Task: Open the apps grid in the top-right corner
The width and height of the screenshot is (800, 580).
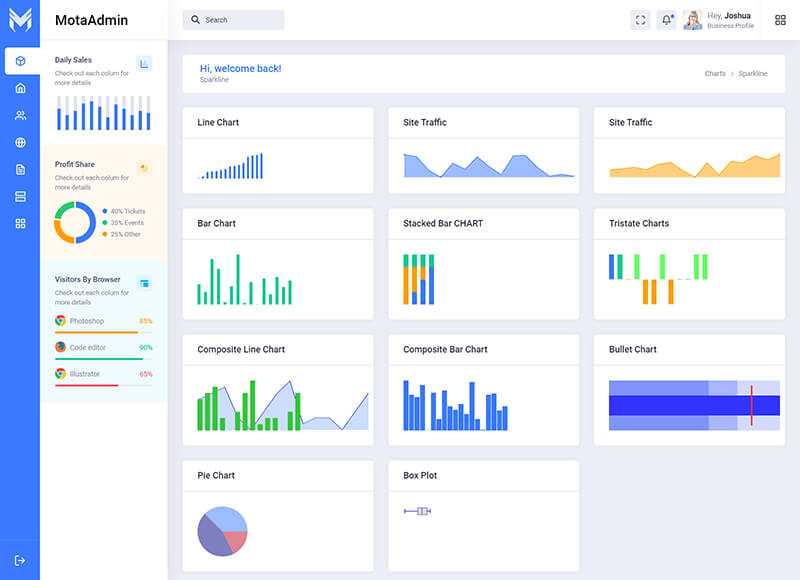Action: coord(780,20)
